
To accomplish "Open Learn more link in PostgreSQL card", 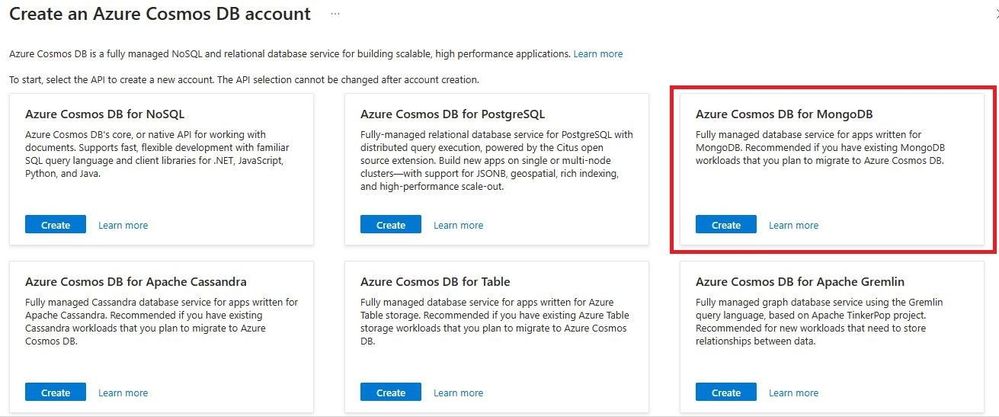I will coord(458,225).
